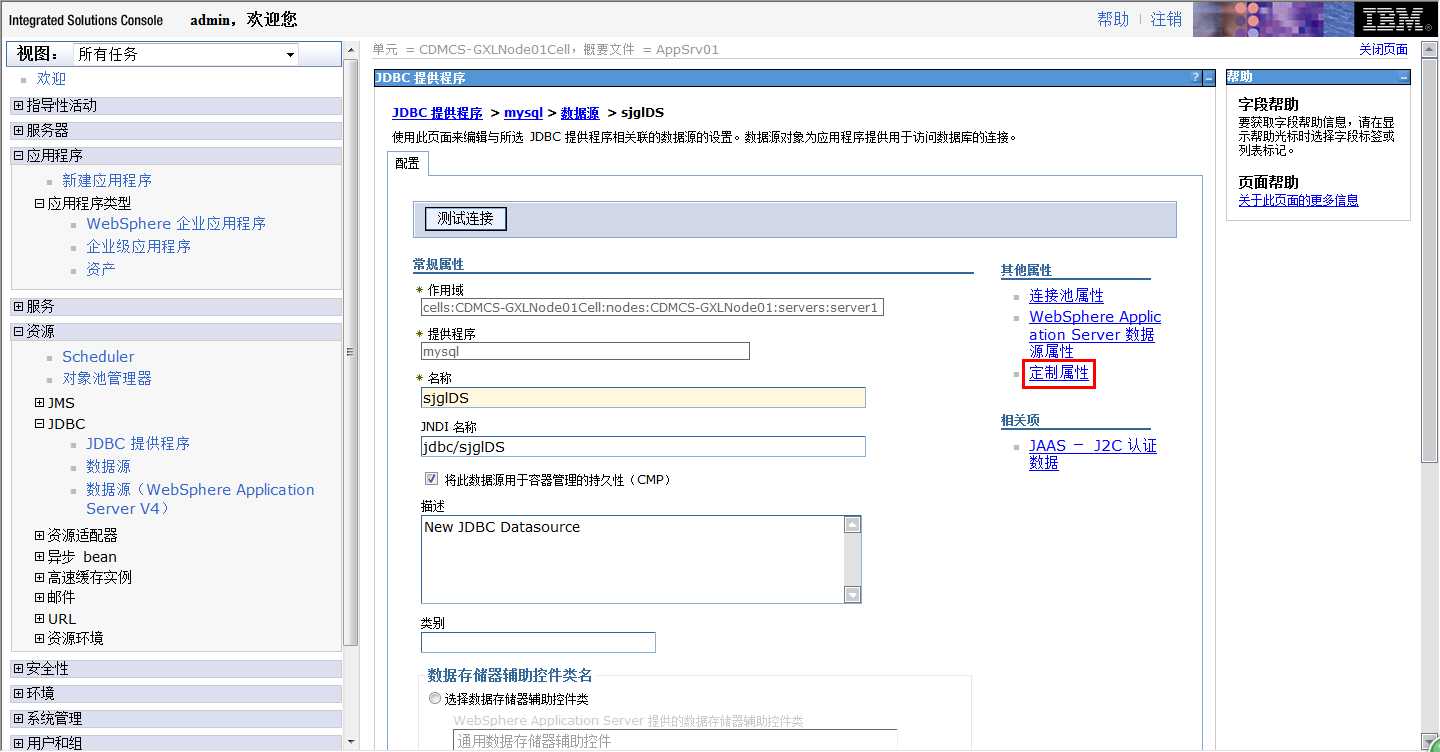
Task: Expand the URL node
Action: (40, 618)
